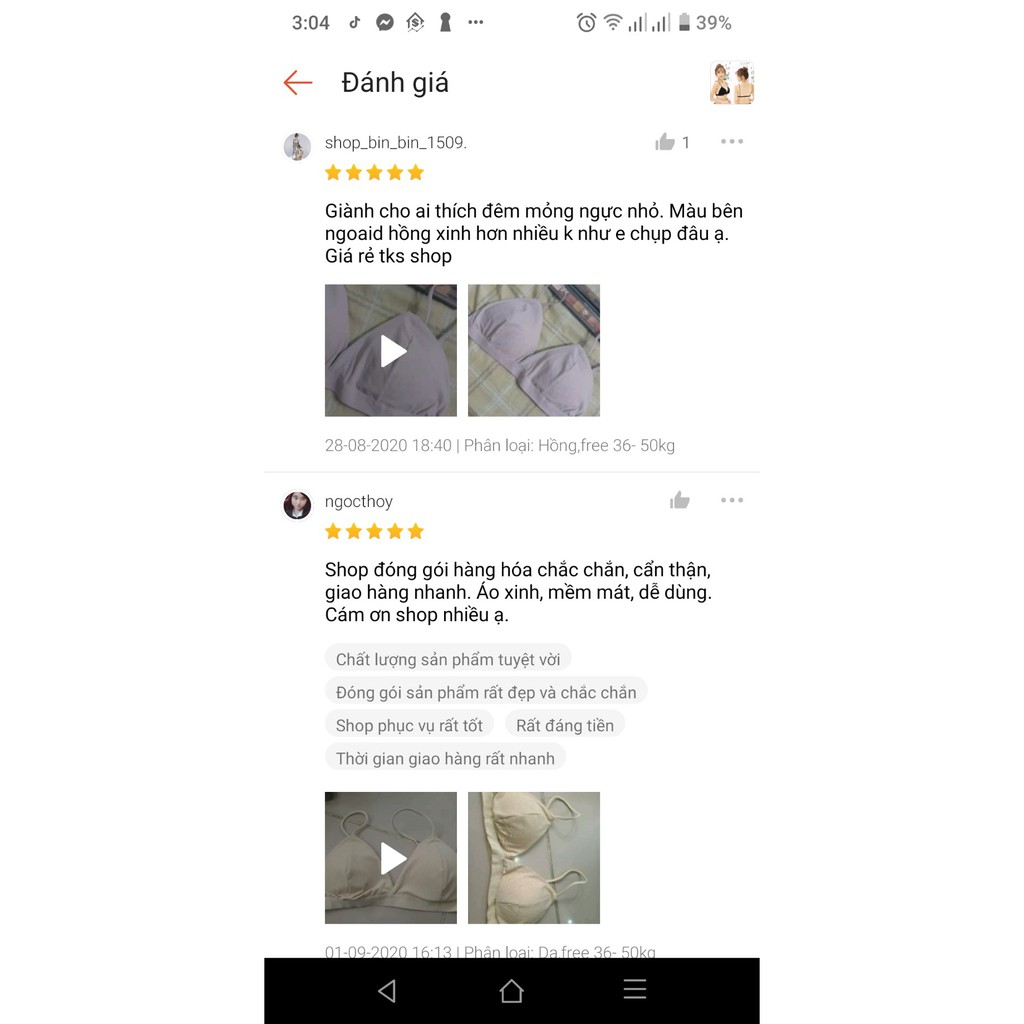Image resolution: width=1024 pixels, height=1024 pixels.
Task: Like ngocthoy's review with thumbs-up
Action: tap(680, 500)
